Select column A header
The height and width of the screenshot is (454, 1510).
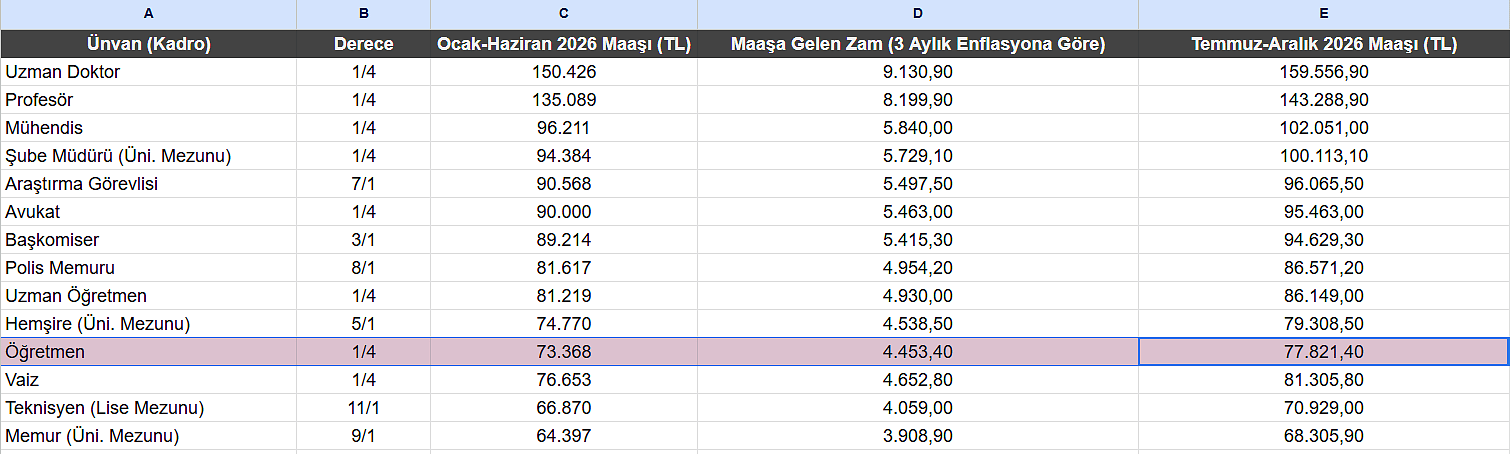148,13
